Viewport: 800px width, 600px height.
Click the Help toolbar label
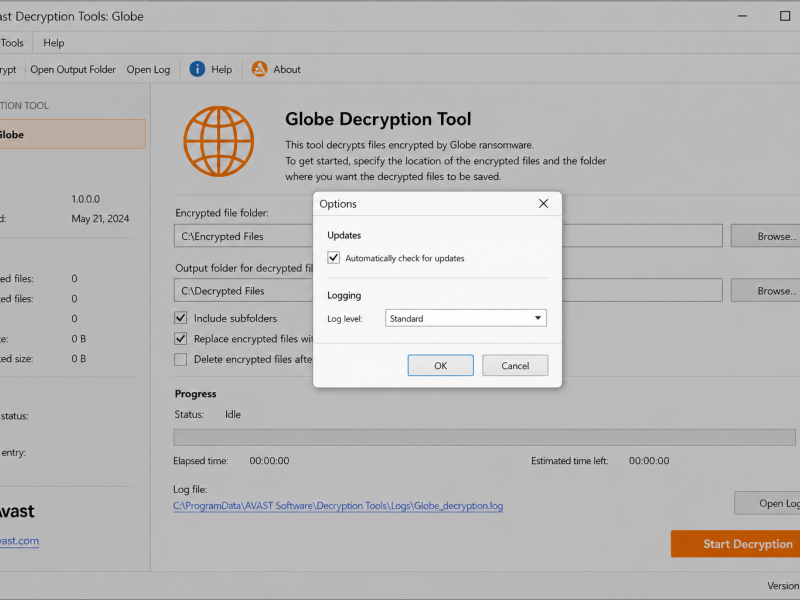pos(221,69)
